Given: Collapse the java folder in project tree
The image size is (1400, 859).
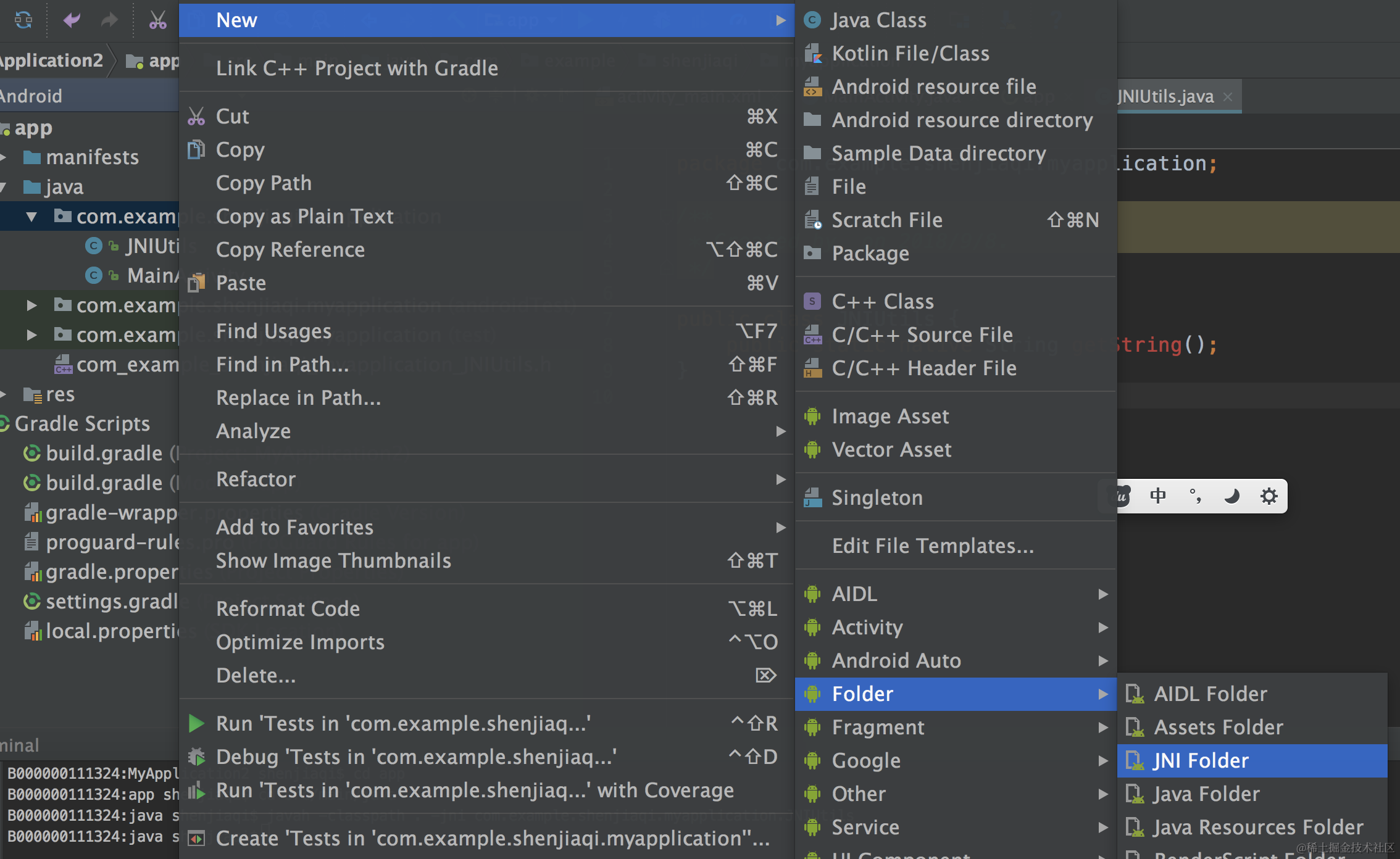Looking at the screenshot, I should point(4,186).
